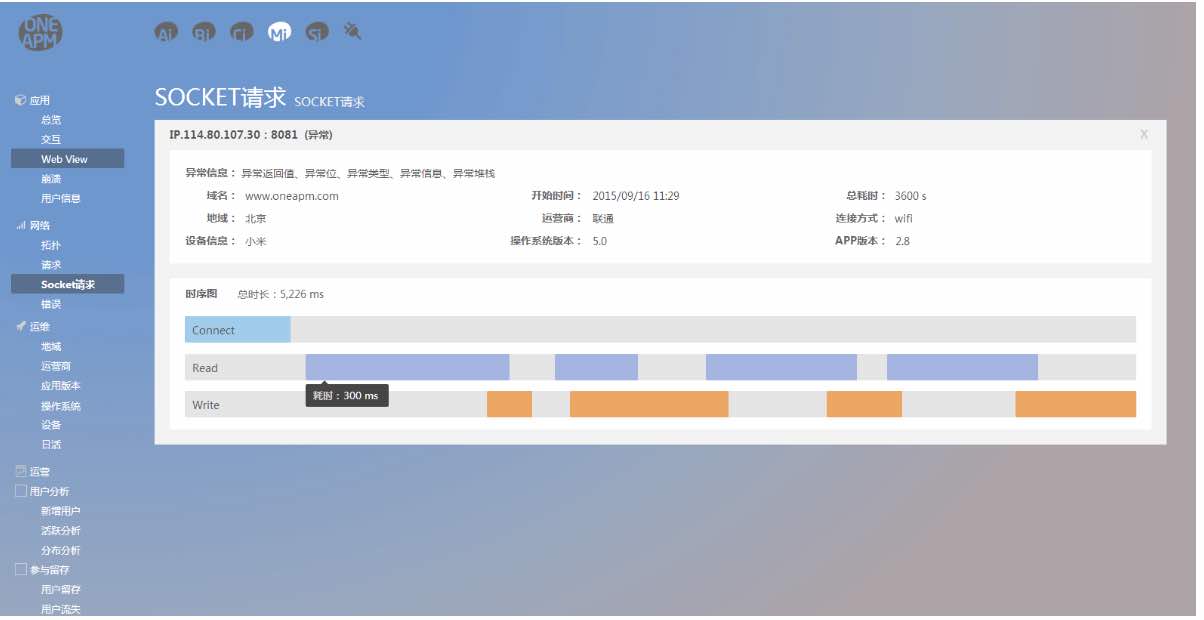
Task: Open 设备 in the sidebar
Action: point(51,425)
